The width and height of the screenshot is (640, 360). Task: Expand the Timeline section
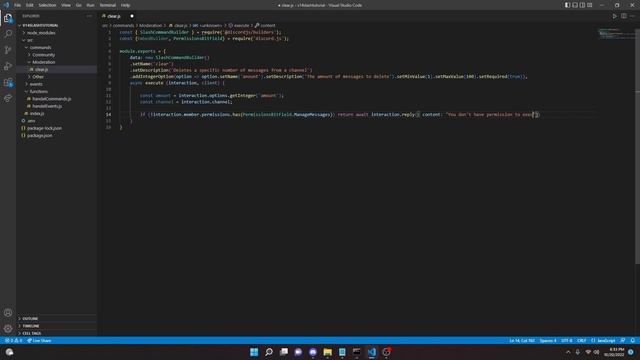tap(56, 326)
